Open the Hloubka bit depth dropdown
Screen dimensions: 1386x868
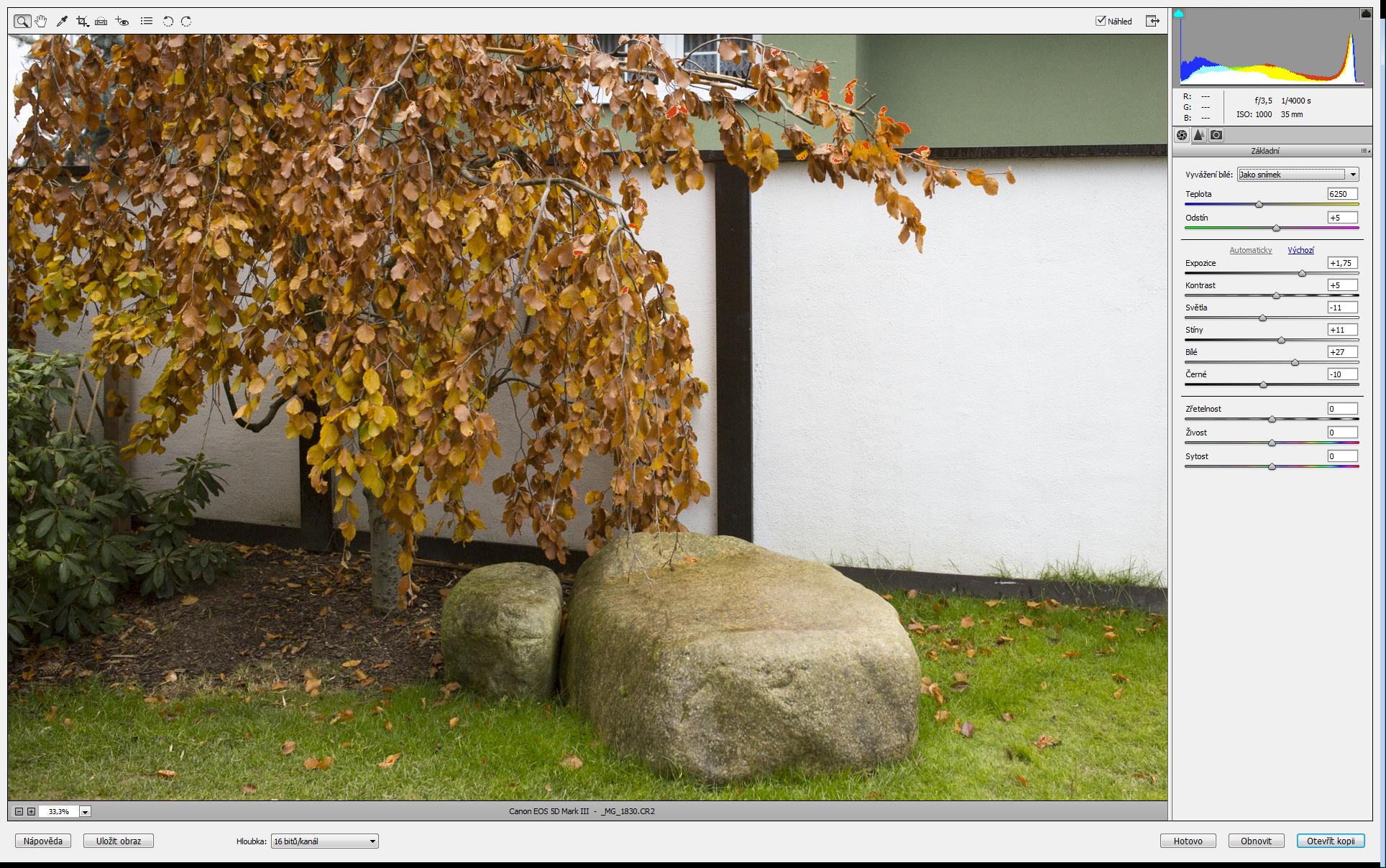[324, 841]
